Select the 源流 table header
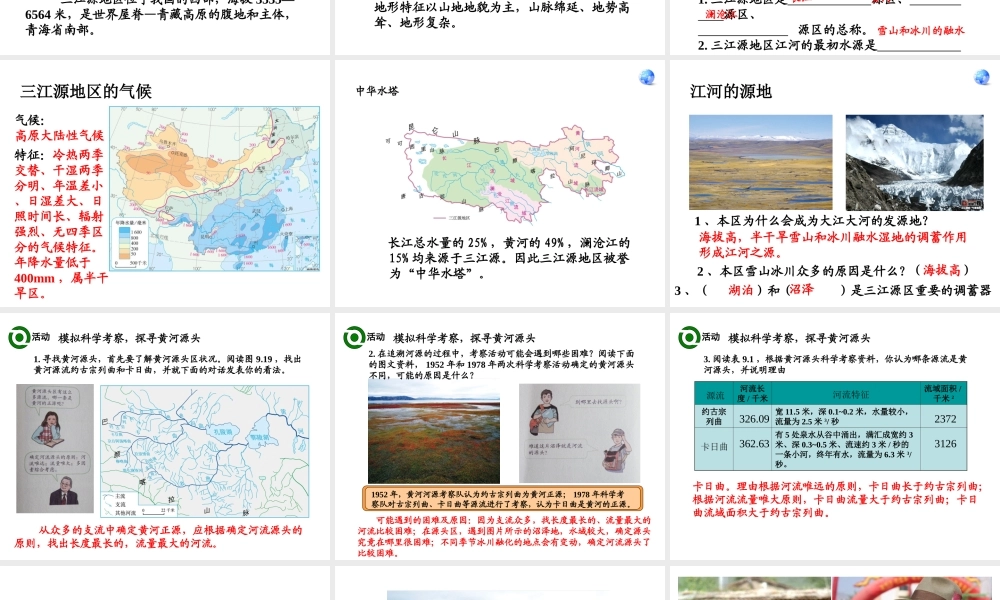The width and height of the screenshot is (1000, 600). click(x=715, y=395)
